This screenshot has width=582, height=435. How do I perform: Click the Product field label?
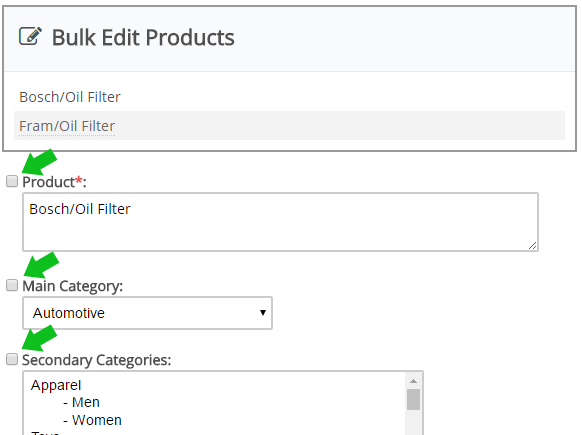tap(54, 182)
